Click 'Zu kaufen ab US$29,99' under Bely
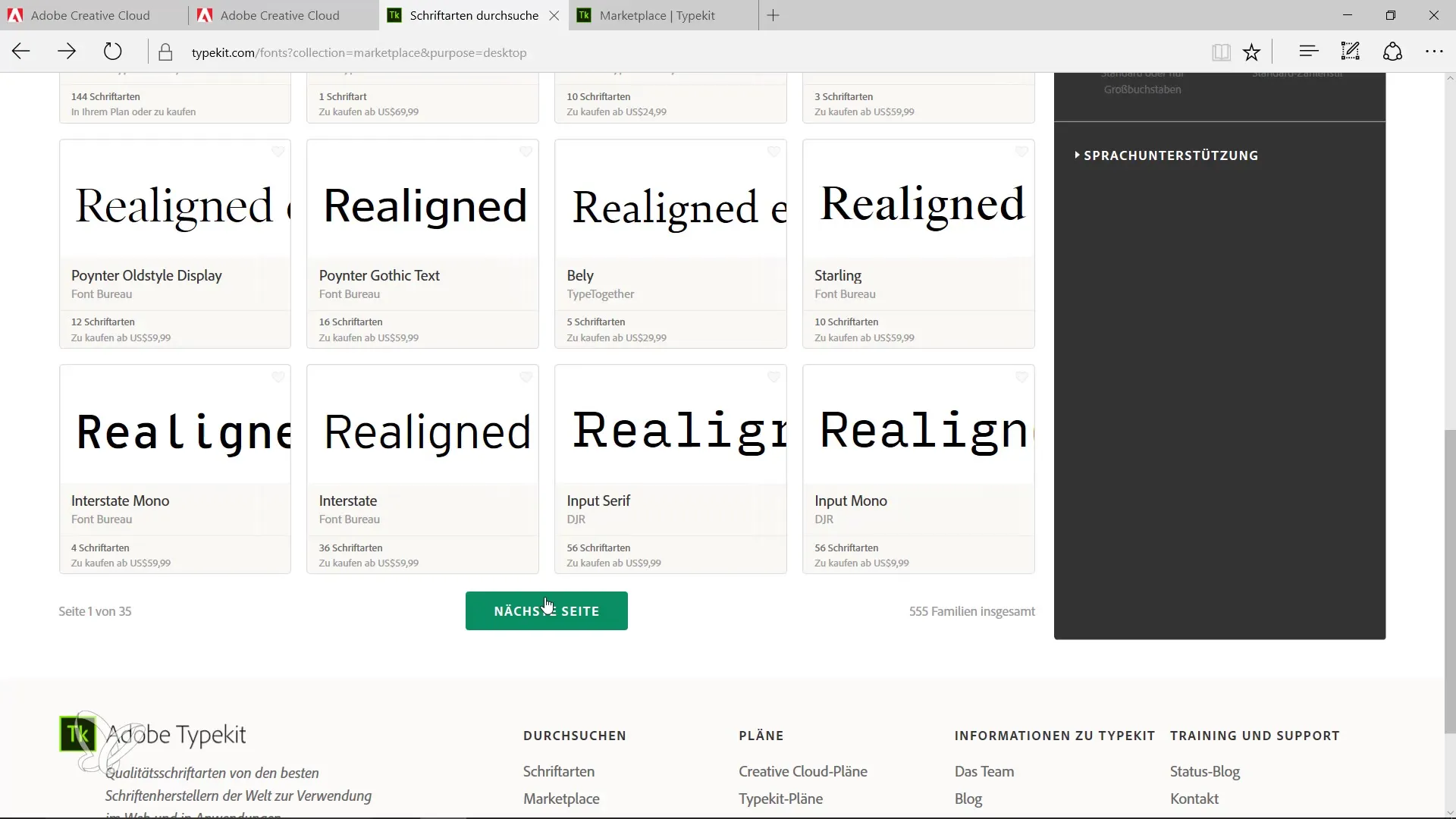1456x819 pixels. pyautogui.click(x=617, y=337)
